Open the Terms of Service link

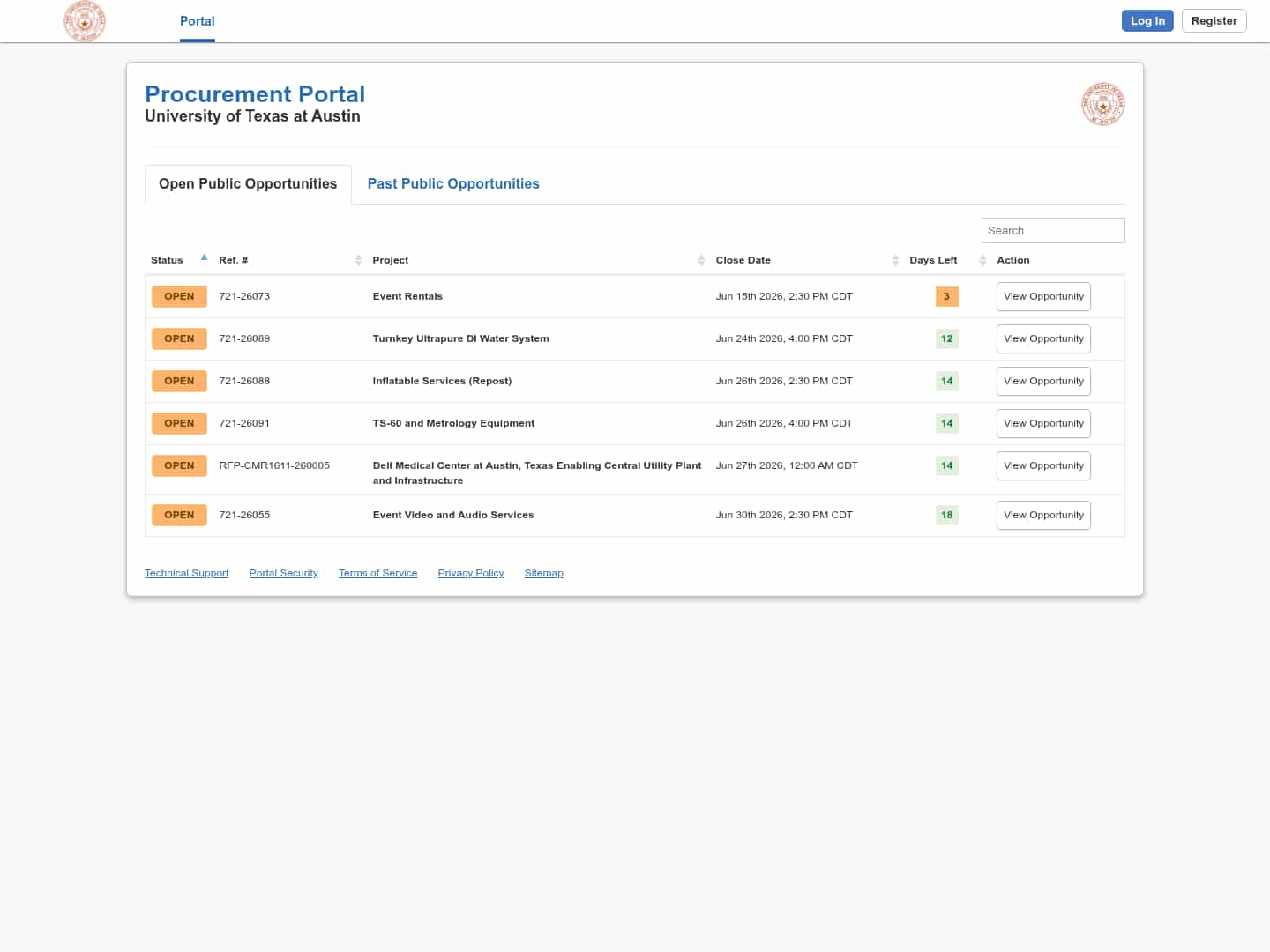[x=377, y=574]
